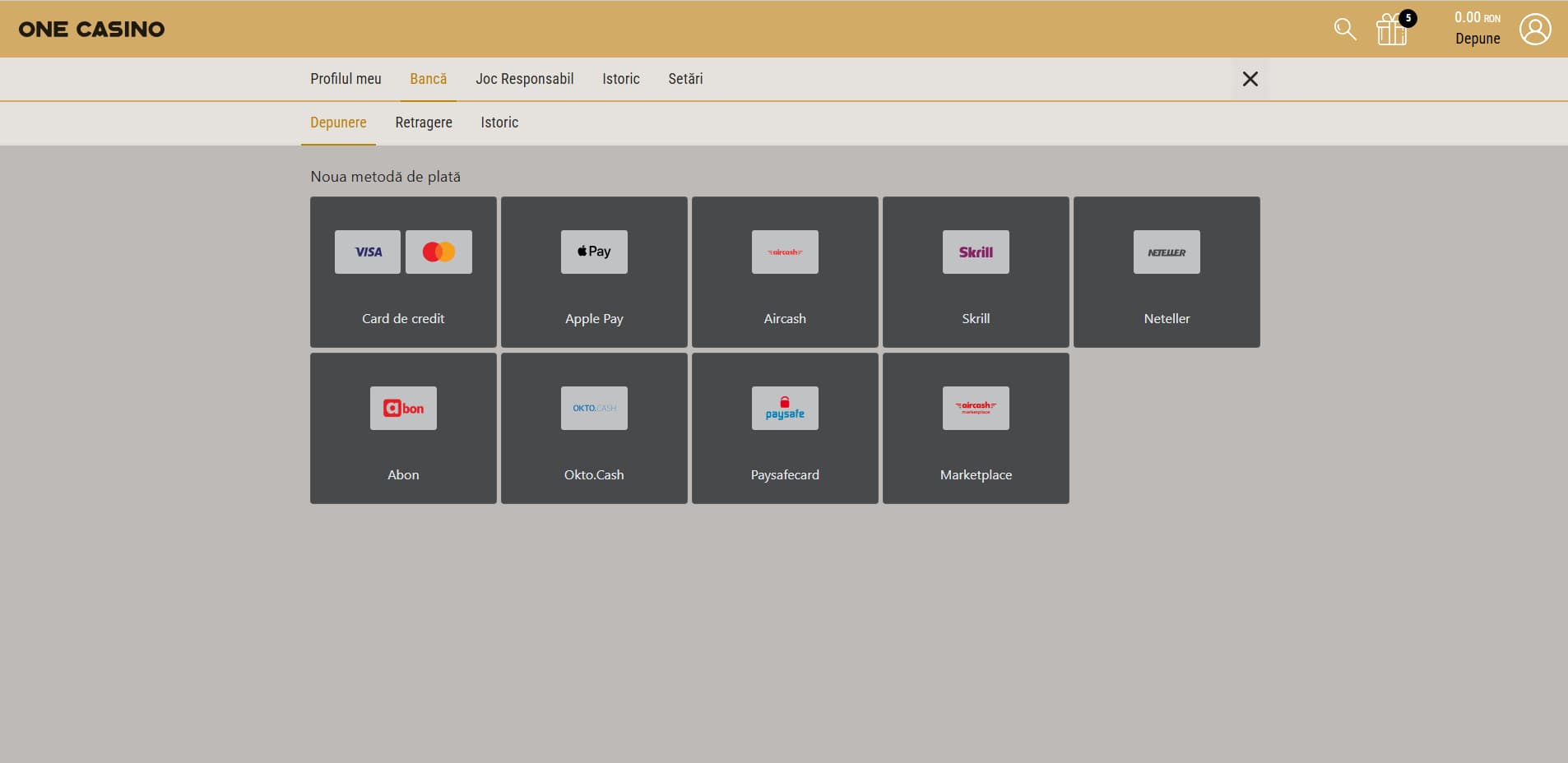
Task: Choose the Paysafecard label
Action: (x=785, y=474)
